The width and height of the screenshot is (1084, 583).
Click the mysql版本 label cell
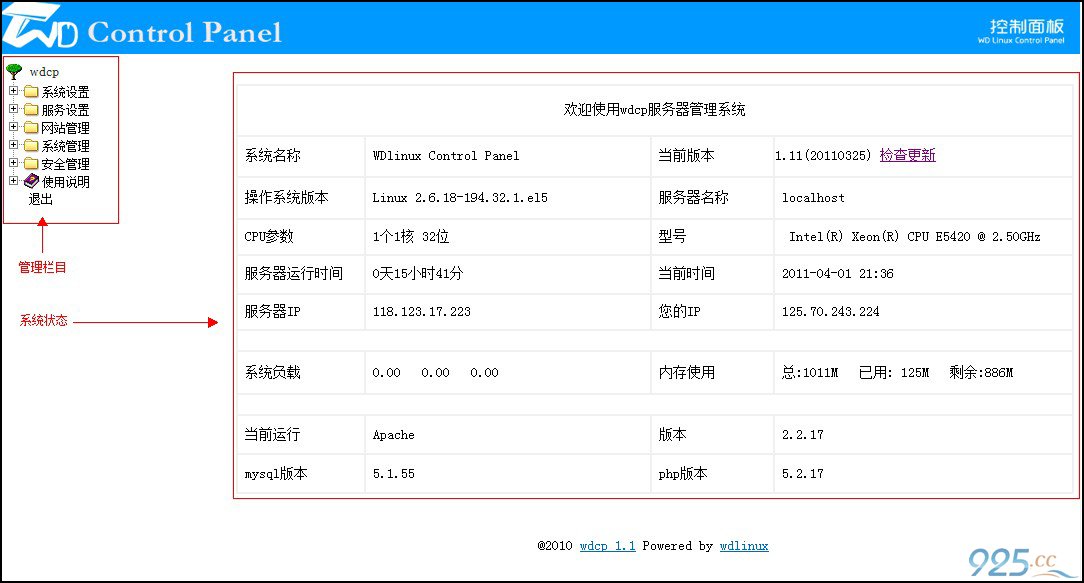tap(300, 474)
